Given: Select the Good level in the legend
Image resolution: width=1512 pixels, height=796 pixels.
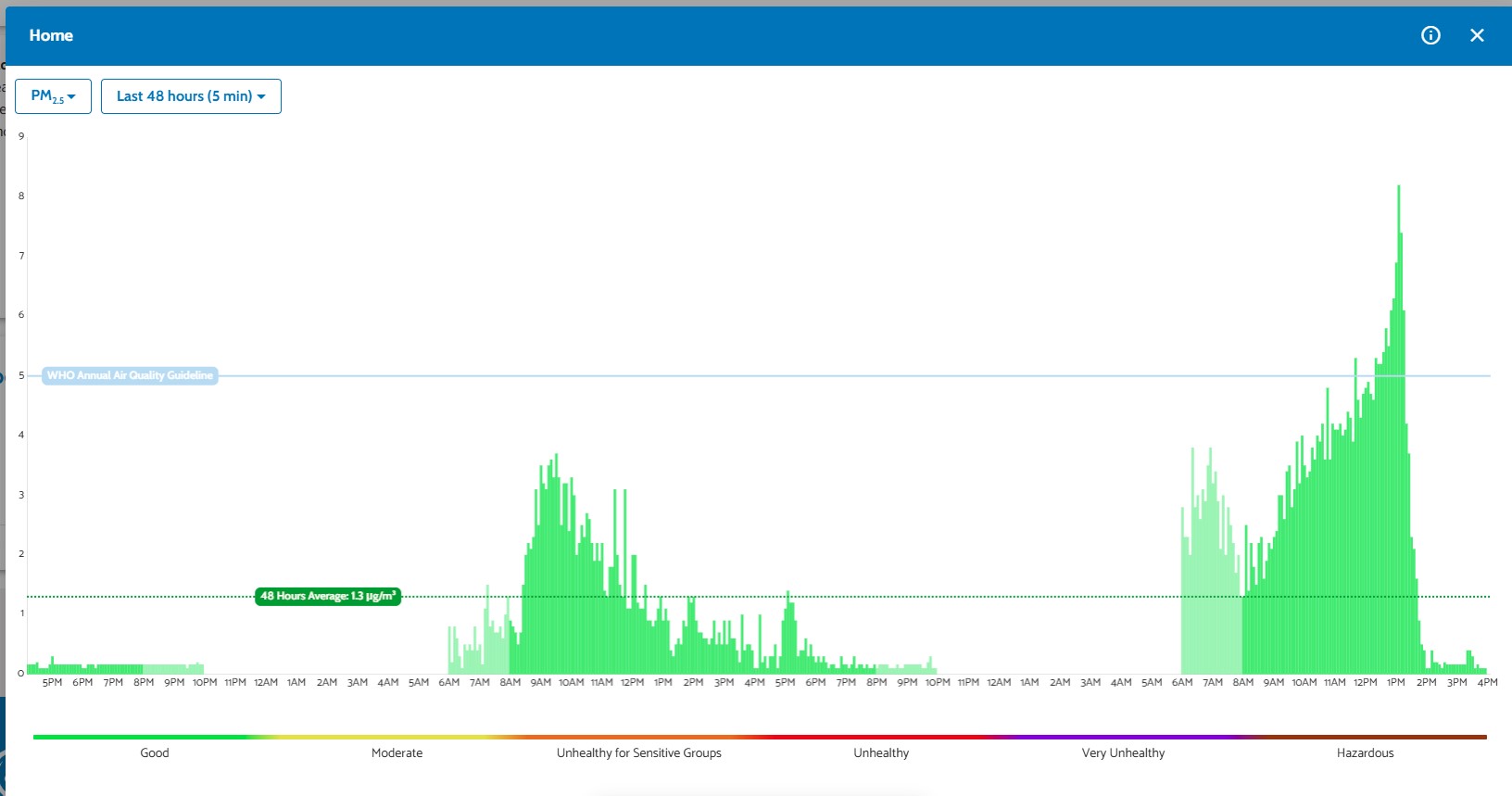Looking at the screenshot, I should 155,752.
